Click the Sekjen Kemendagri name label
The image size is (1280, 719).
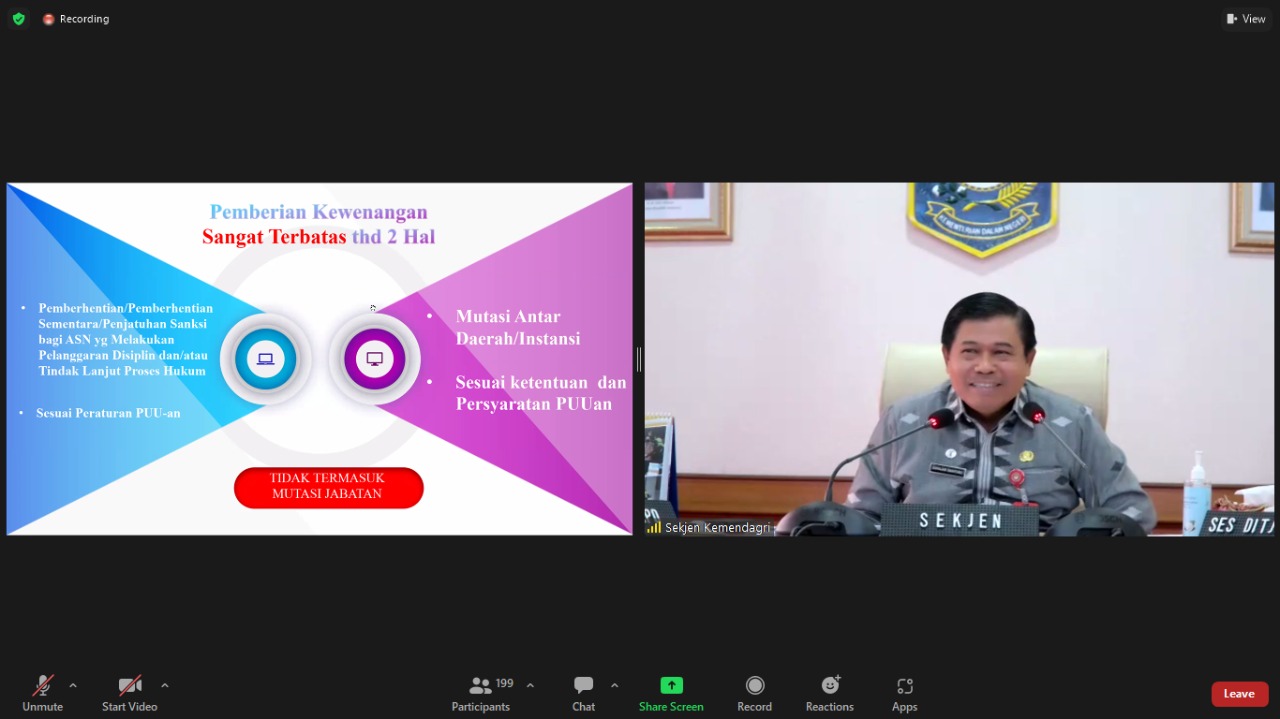pyautogui.click(x=716, y=527)
